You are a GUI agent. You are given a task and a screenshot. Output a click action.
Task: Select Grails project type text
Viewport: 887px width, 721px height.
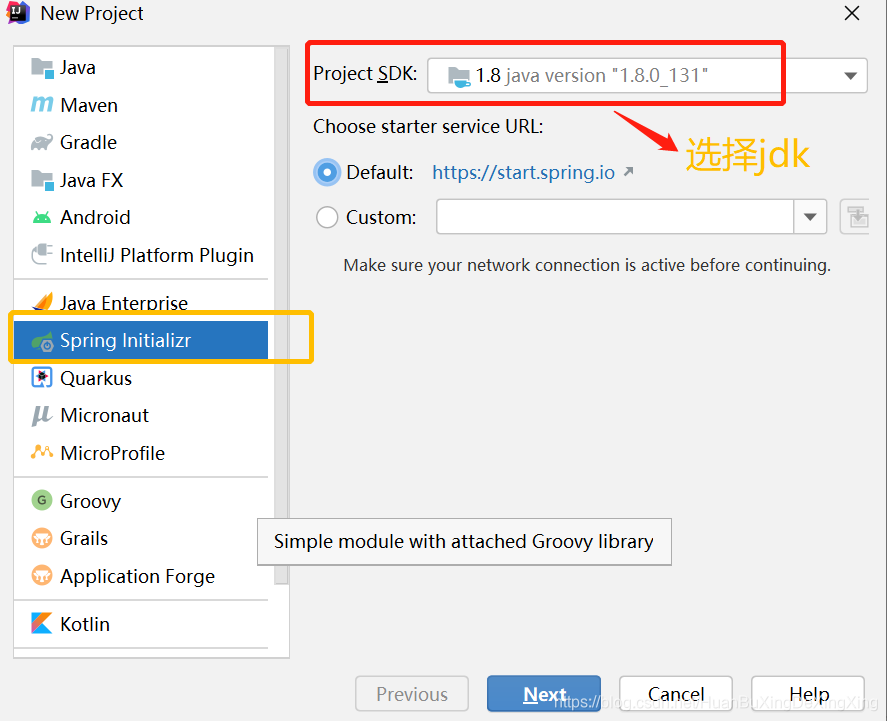click(84, 538)
